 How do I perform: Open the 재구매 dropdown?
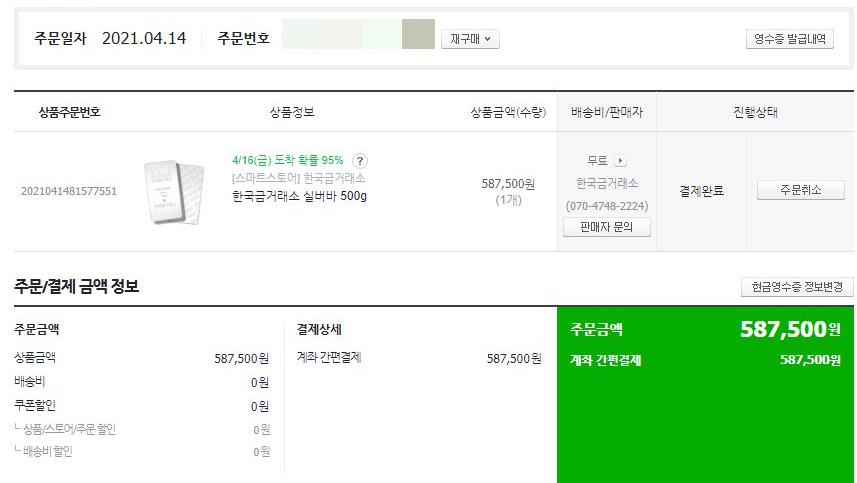coord(470,39)
